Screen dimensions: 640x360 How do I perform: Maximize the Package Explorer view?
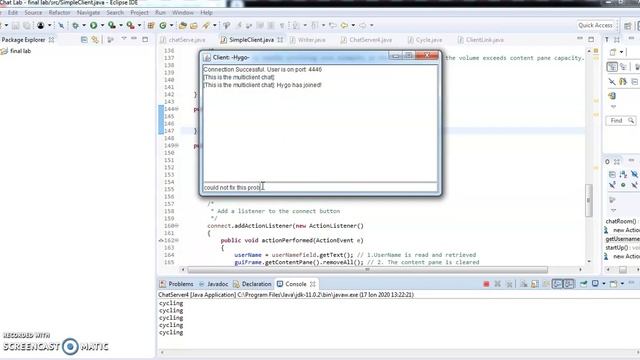pyautogui.click(x=145, y=40)
